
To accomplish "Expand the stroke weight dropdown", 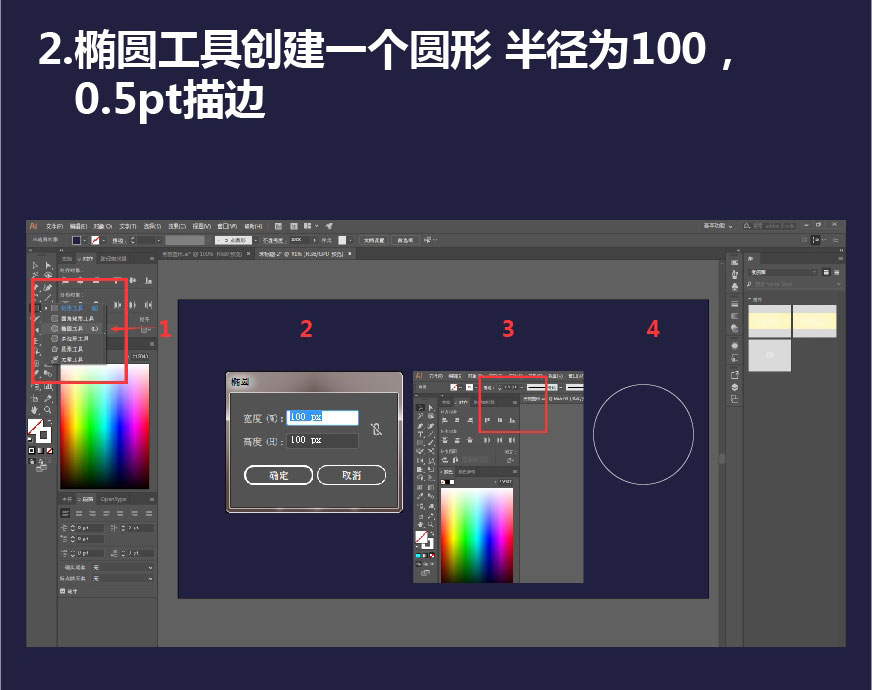I will pyautogui.click(x=158, y=240).
